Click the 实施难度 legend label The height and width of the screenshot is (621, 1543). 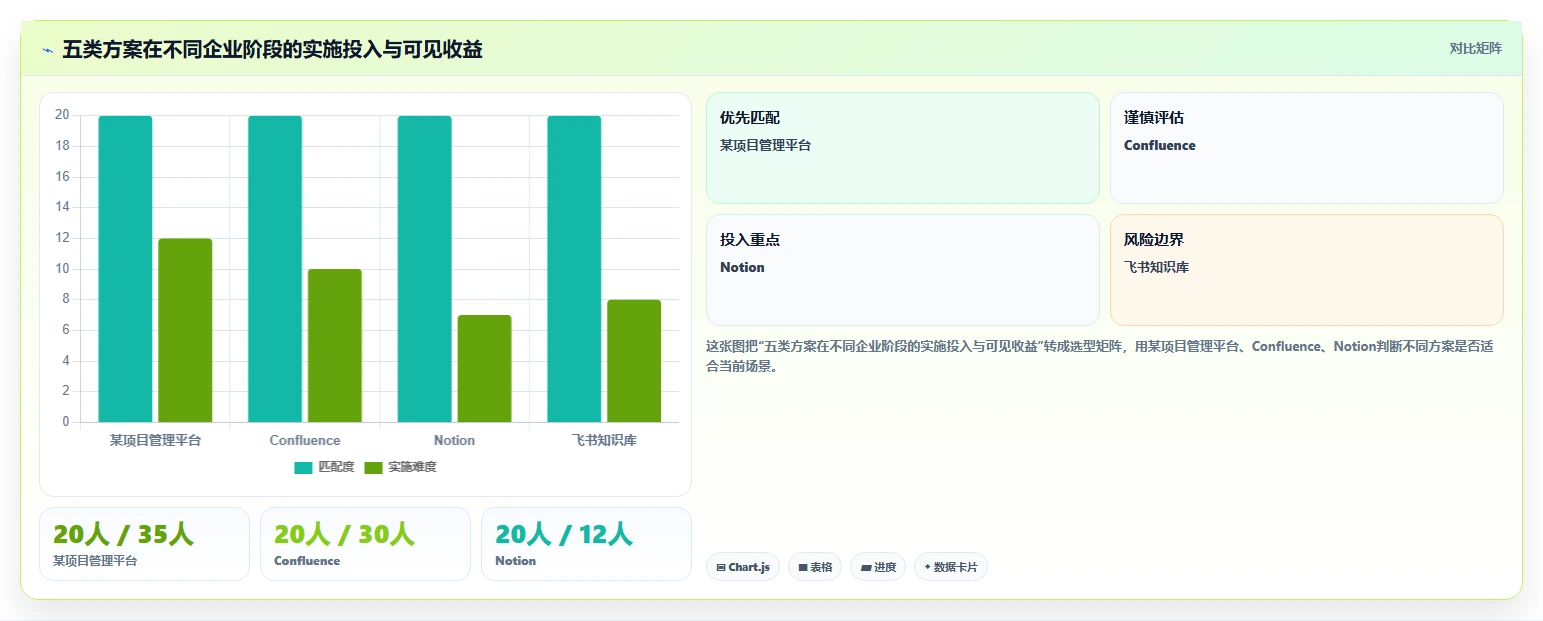point(412,467)
